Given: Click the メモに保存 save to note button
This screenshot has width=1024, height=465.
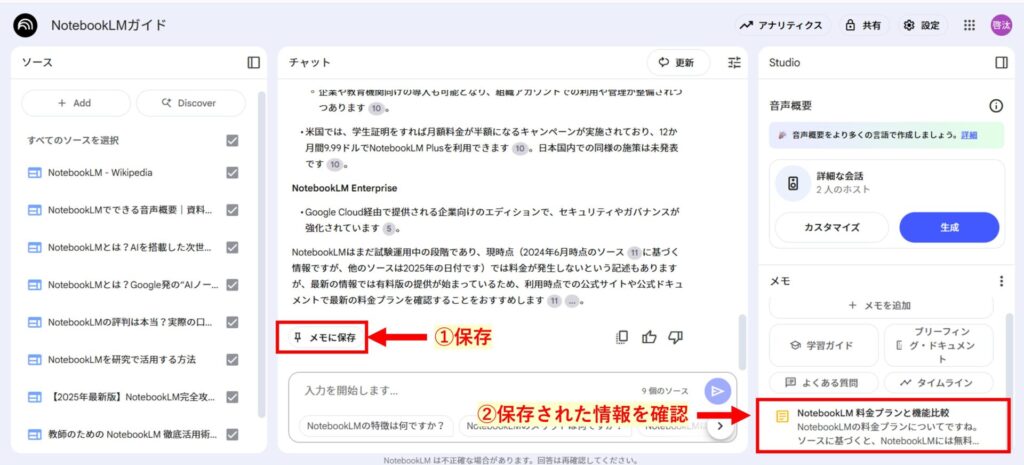Looking at the screenshot, I should (x=325, y=338).
